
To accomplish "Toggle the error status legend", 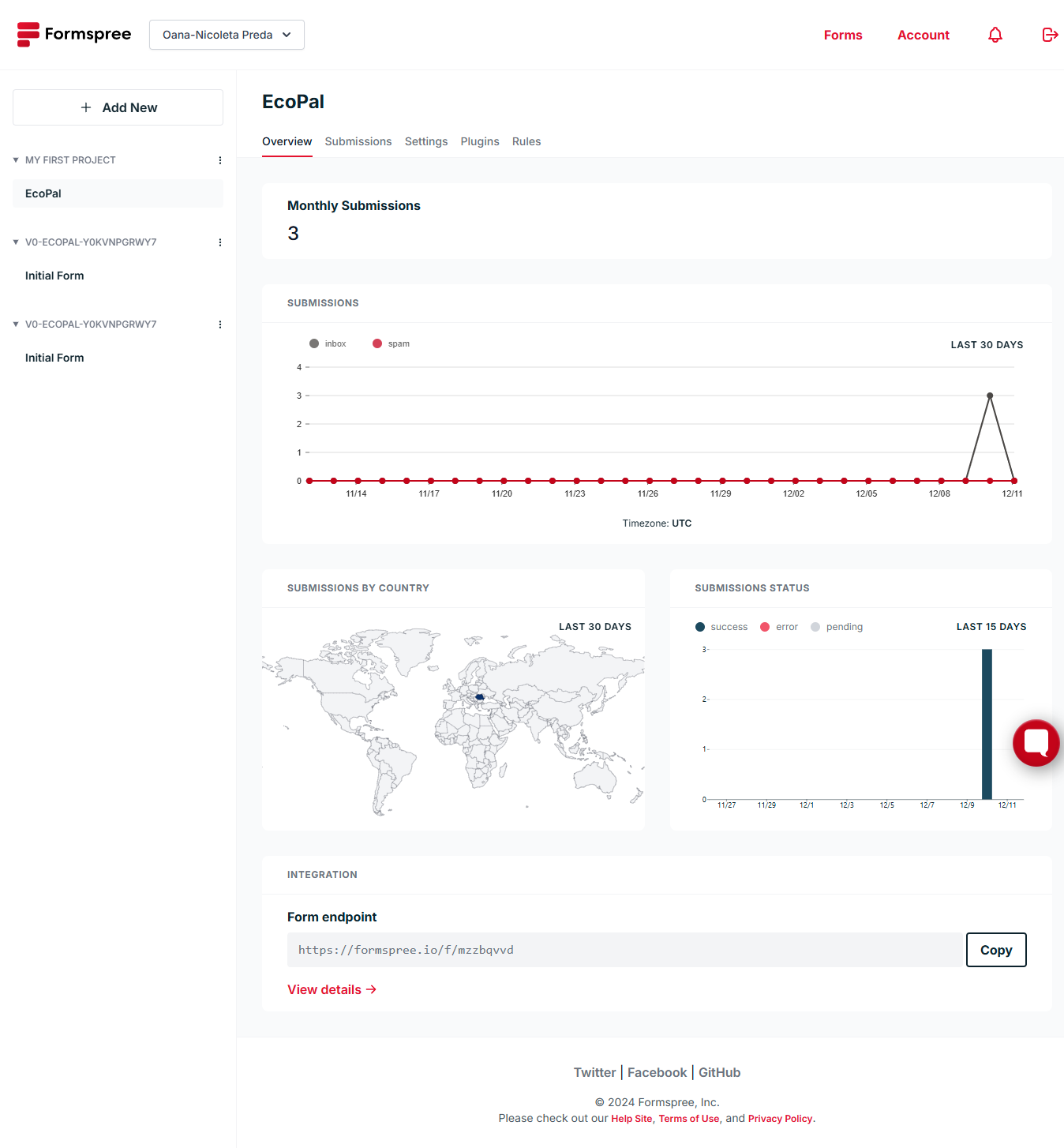I will (779, 627).
